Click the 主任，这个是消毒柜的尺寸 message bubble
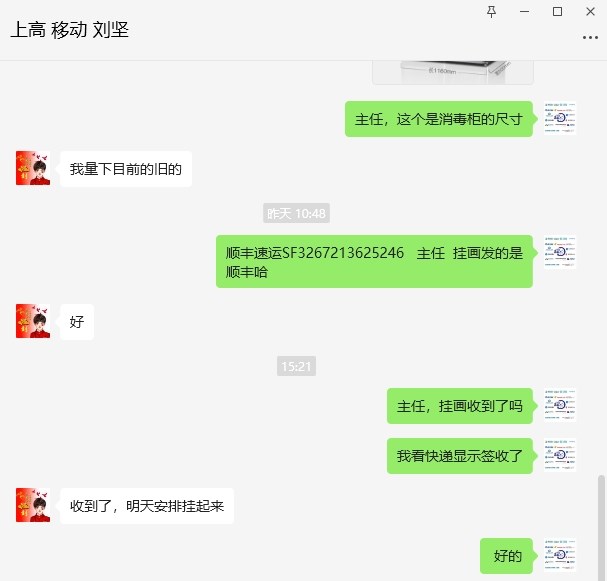This screenshot has width=607, height=581. point(439,119)
